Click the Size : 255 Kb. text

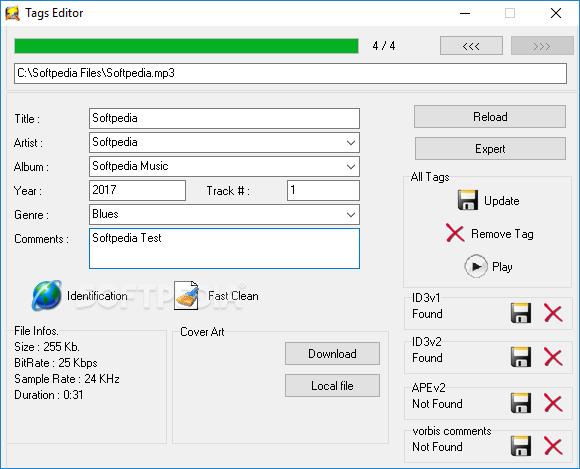click(x=47, y=347)
